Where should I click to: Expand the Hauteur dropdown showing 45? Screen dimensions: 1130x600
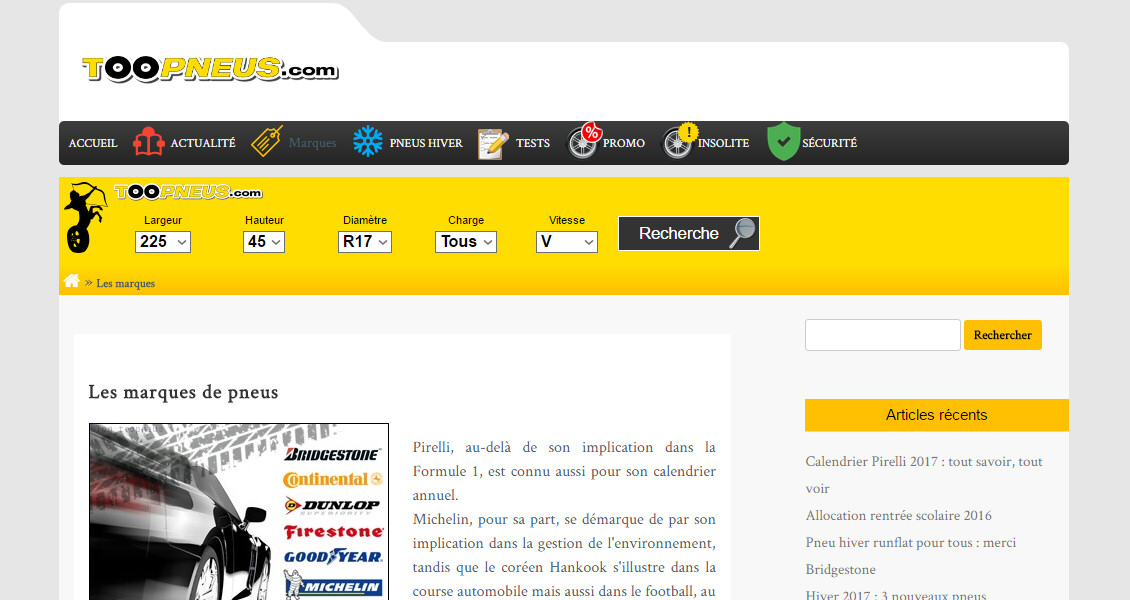[x=264, y=242]
